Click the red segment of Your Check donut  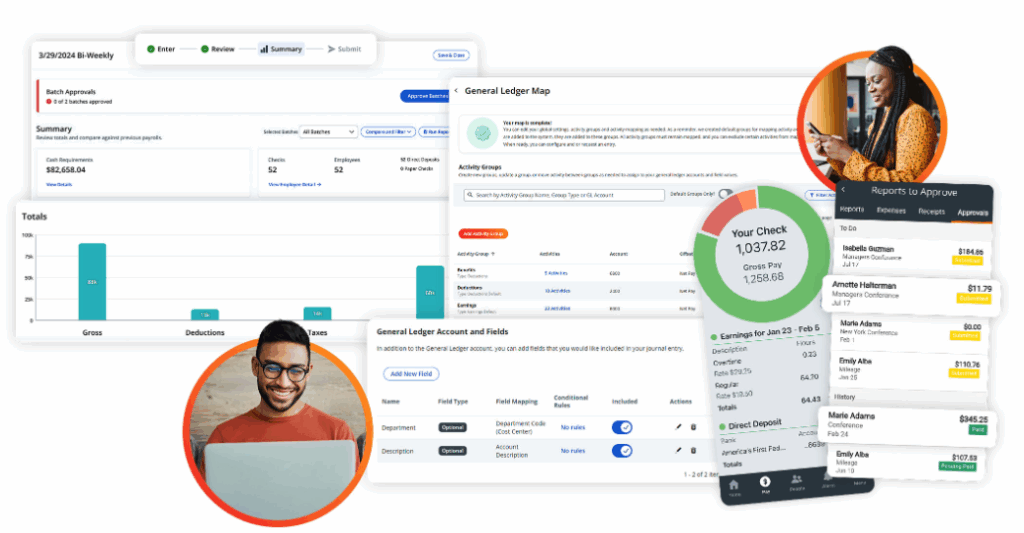pyautogui.click(x=720, y=216)
